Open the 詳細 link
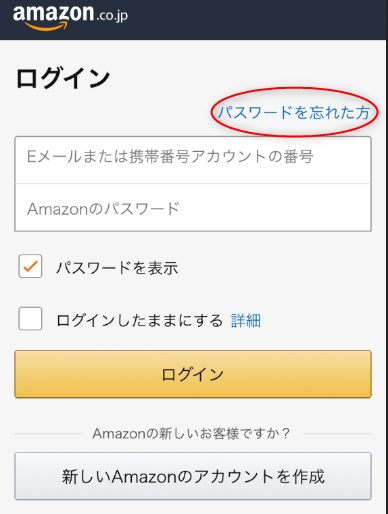This screenshot has height=514, width=388. [246, 321]
